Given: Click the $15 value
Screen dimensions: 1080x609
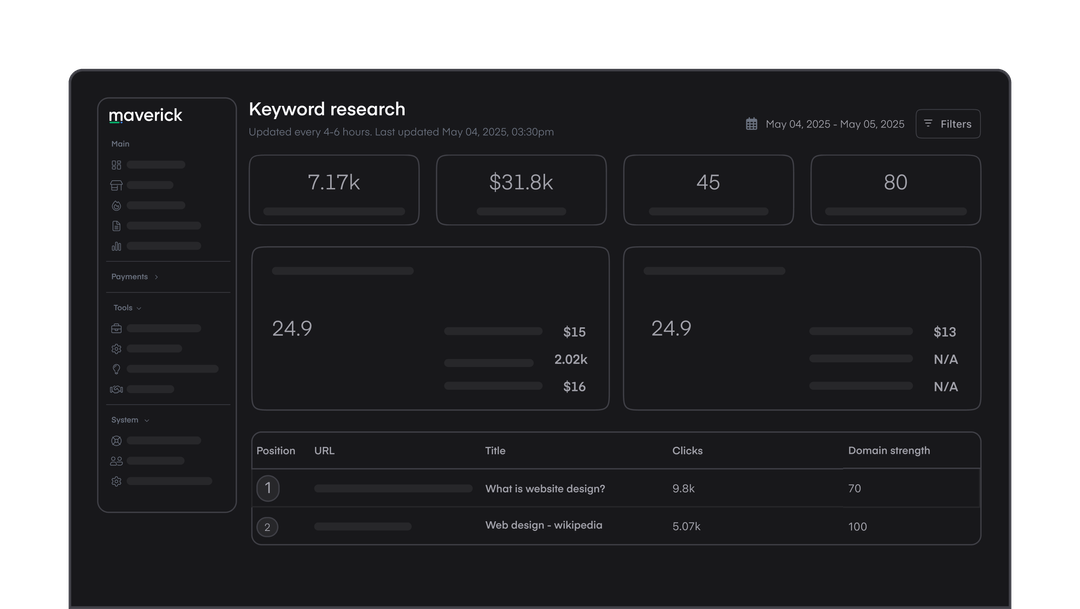Looking at the screenshot, I should click(x=574, y=332).
